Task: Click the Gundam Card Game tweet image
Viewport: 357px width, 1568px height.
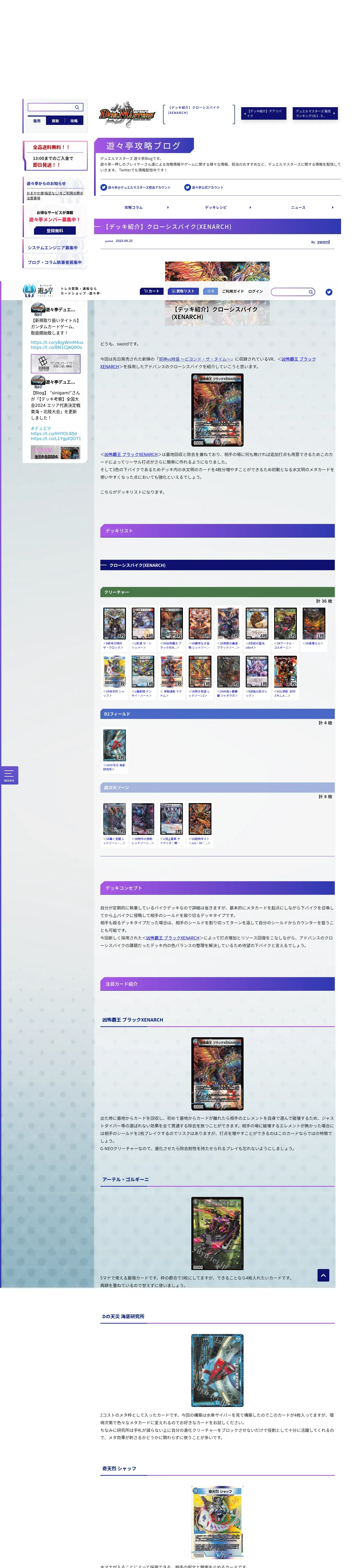Action: (x=55, y=364)
